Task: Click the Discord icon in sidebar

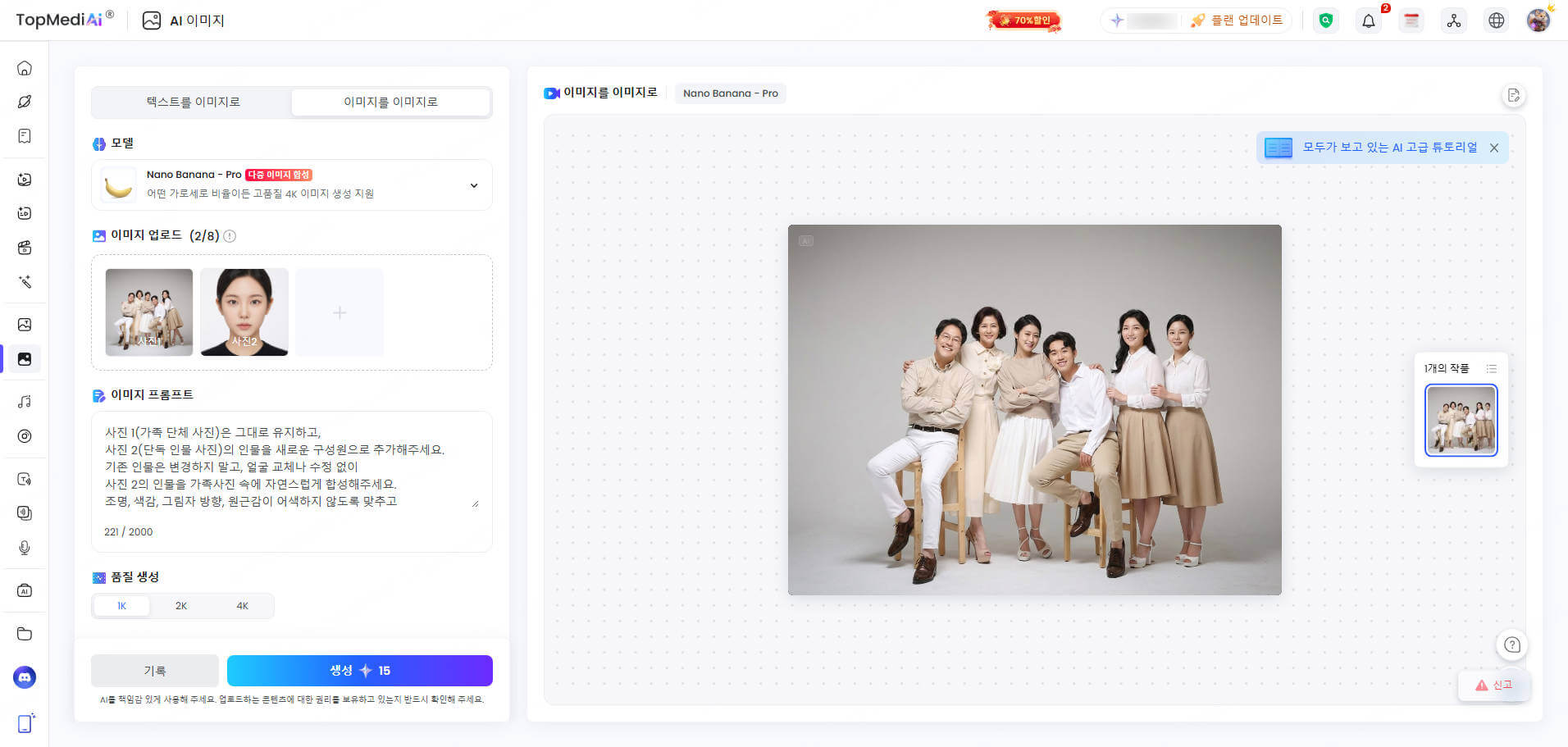Action: [25, 677]
